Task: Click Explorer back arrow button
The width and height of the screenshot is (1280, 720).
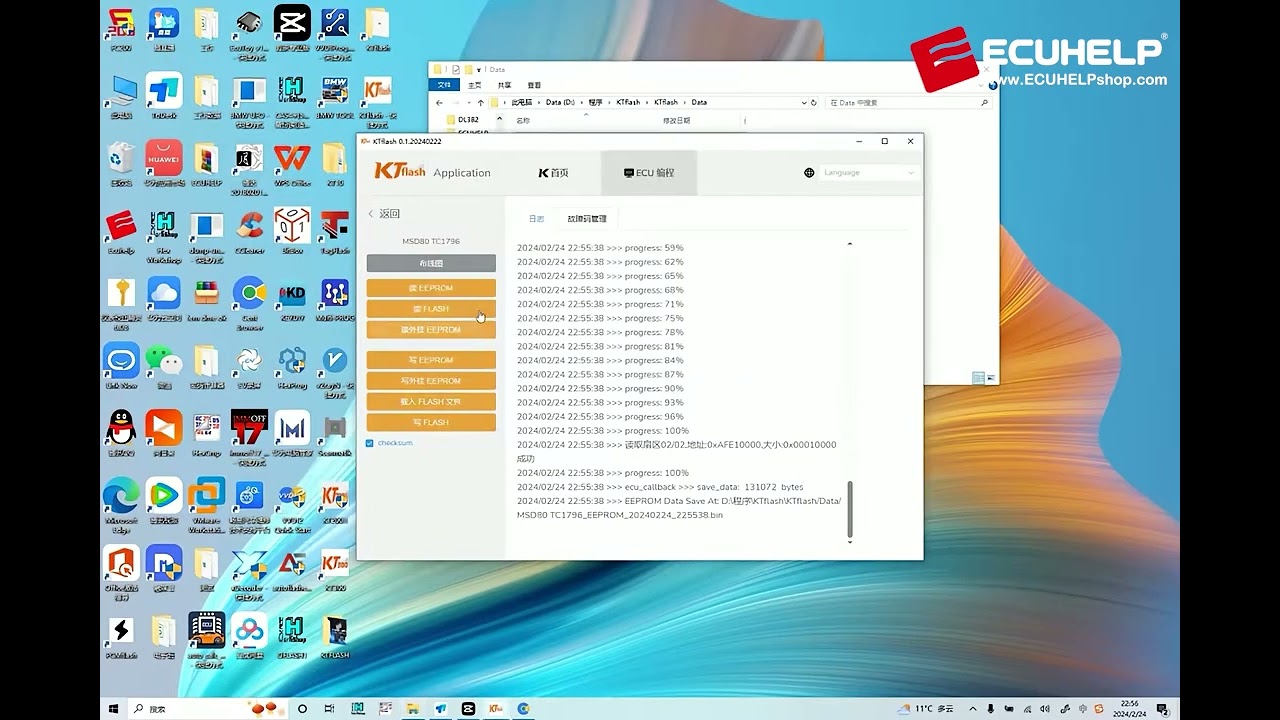Action: pyautogui.click(x=440, y=103)
